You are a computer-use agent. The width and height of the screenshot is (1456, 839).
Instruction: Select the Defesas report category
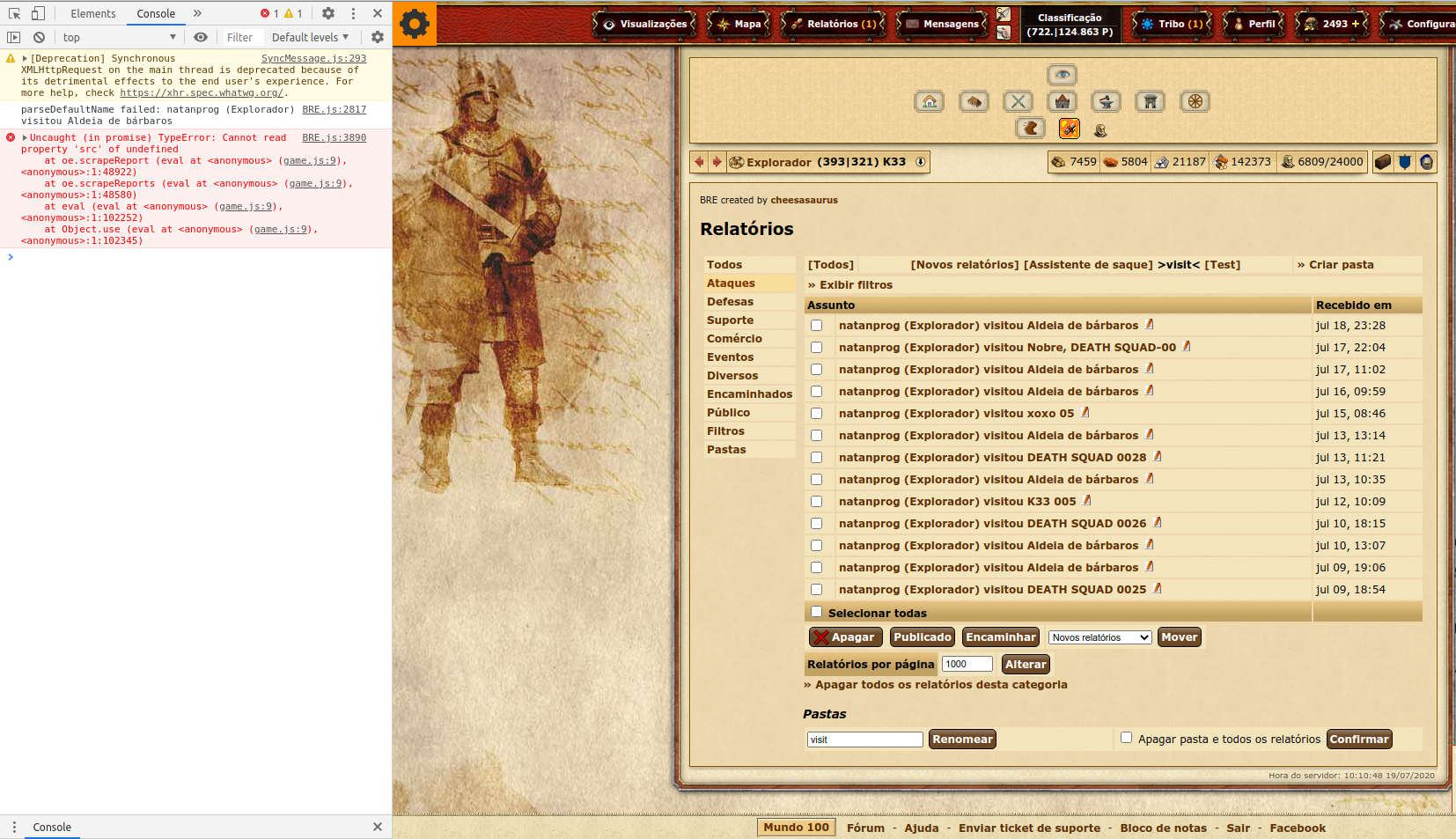click(x=730, y=302)
